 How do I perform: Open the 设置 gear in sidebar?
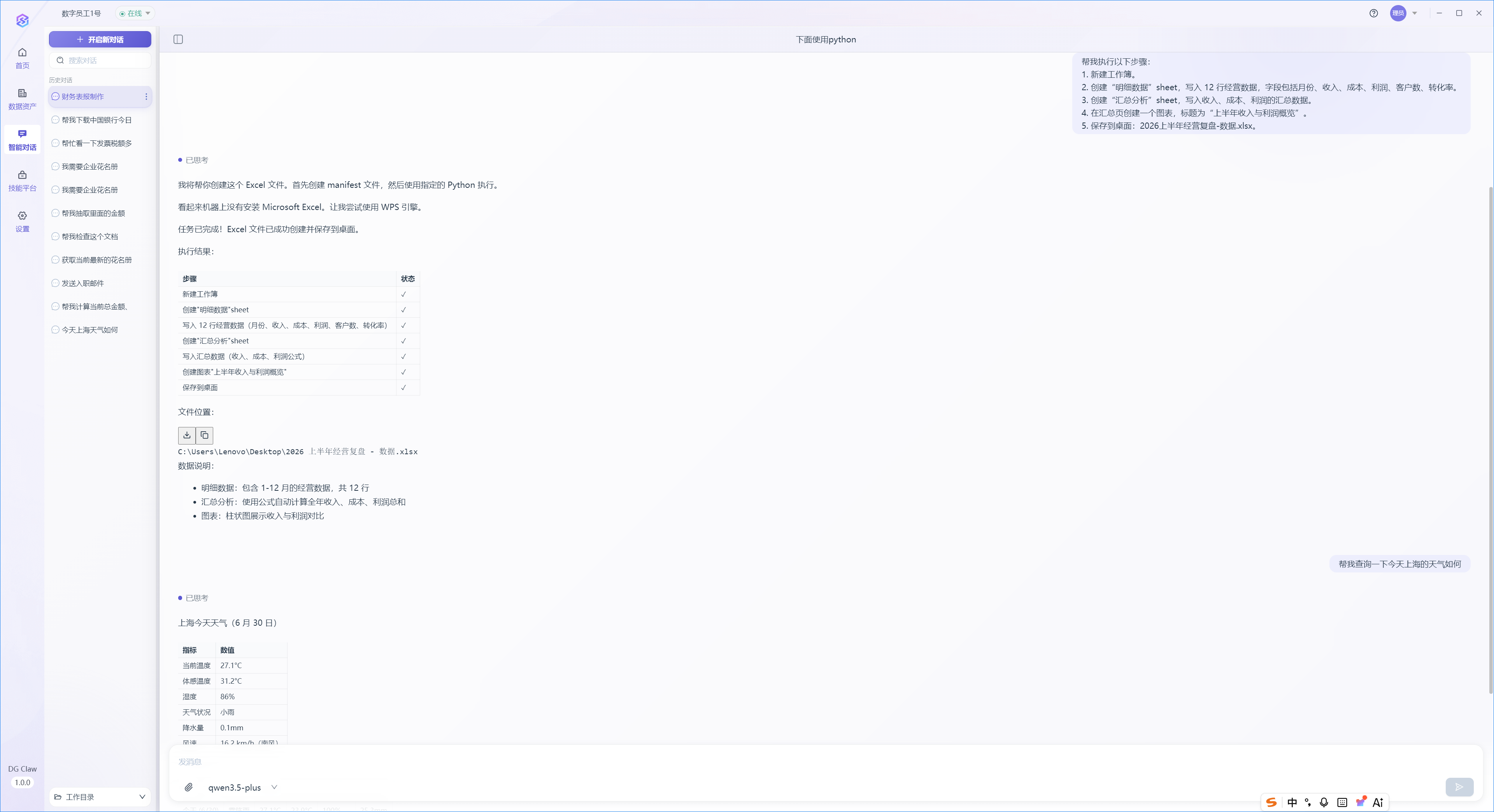coord(22,221)
